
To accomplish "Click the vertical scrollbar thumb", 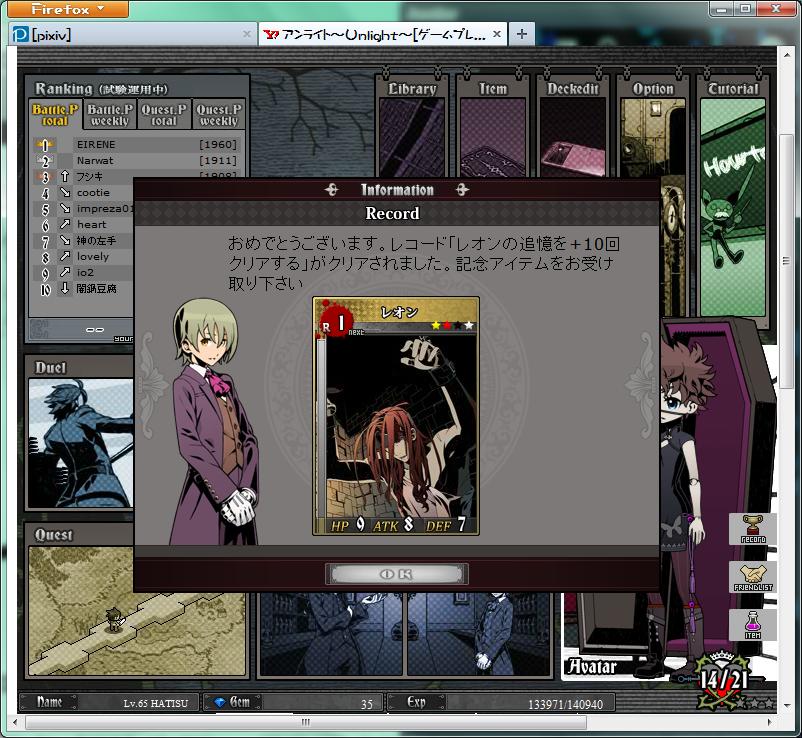I will point(786,261).
